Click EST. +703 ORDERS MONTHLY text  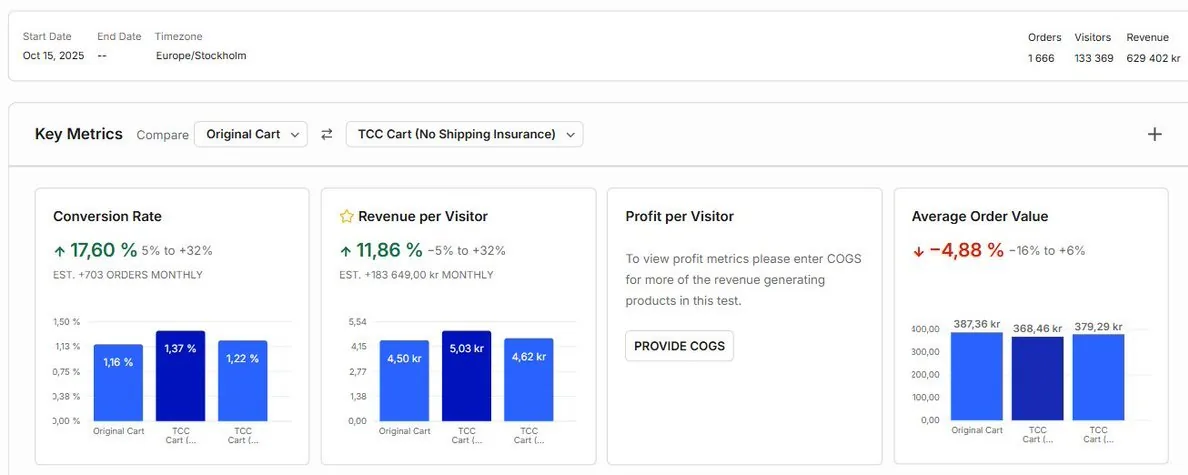click(128, 275)
